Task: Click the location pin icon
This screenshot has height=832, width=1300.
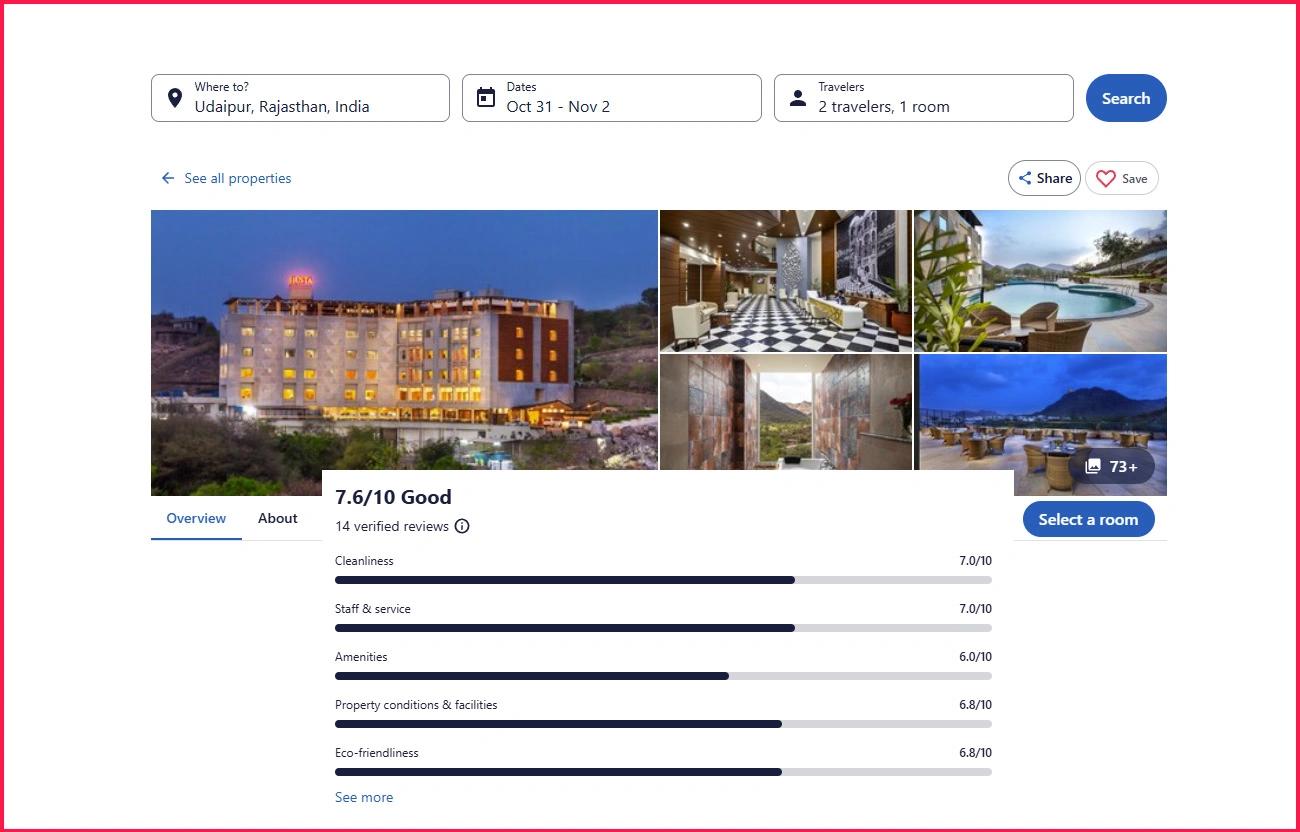Action: point(174,98)
